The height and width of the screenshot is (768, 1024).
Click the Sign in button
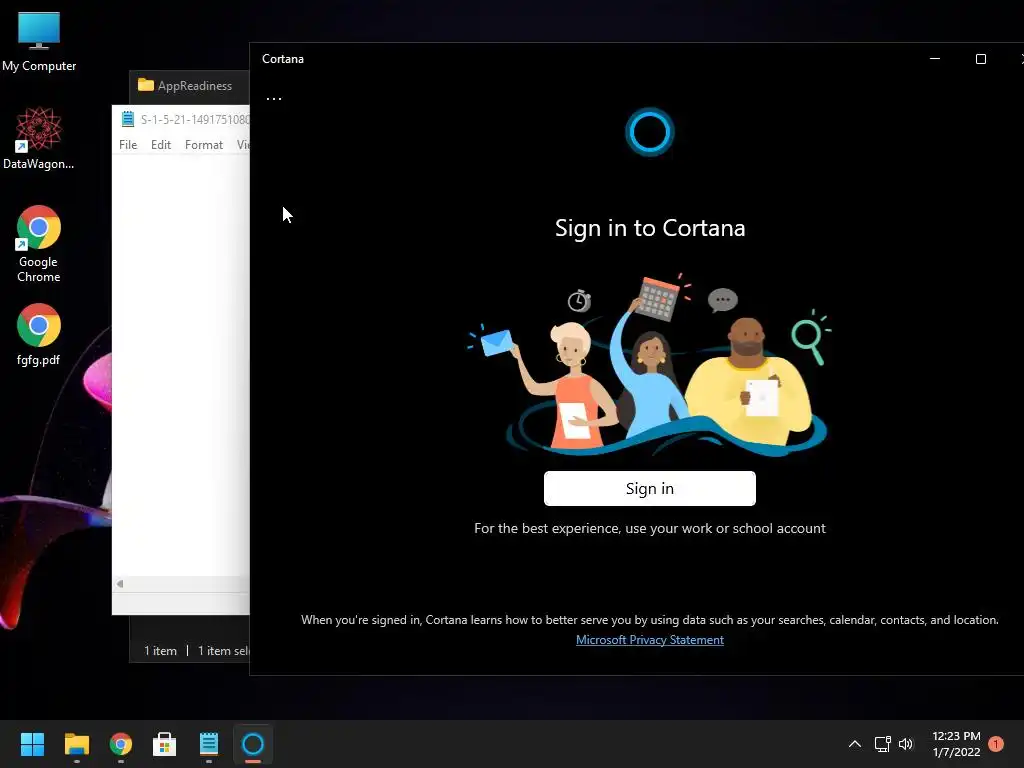pos(649,488)
